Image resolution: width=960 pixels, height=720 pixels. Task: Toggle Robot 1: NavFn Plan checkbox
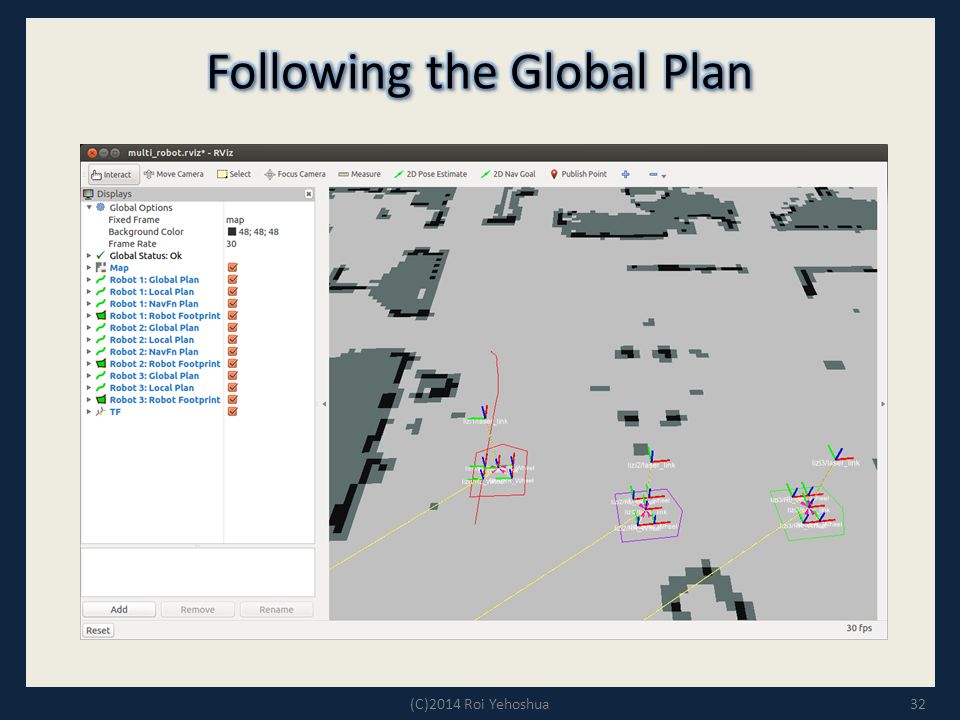233,304
